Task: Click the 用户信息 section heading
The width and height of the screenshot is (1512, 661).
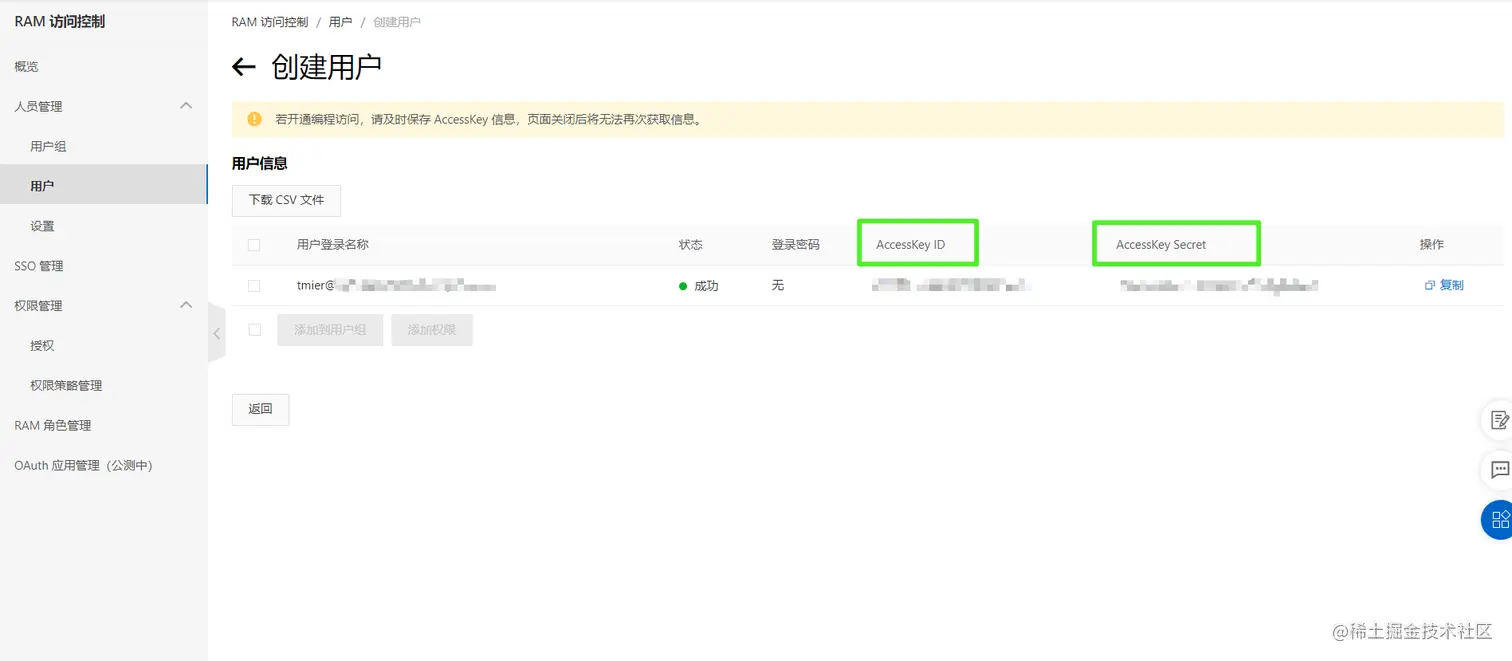Action: click(x=260, y=163)
